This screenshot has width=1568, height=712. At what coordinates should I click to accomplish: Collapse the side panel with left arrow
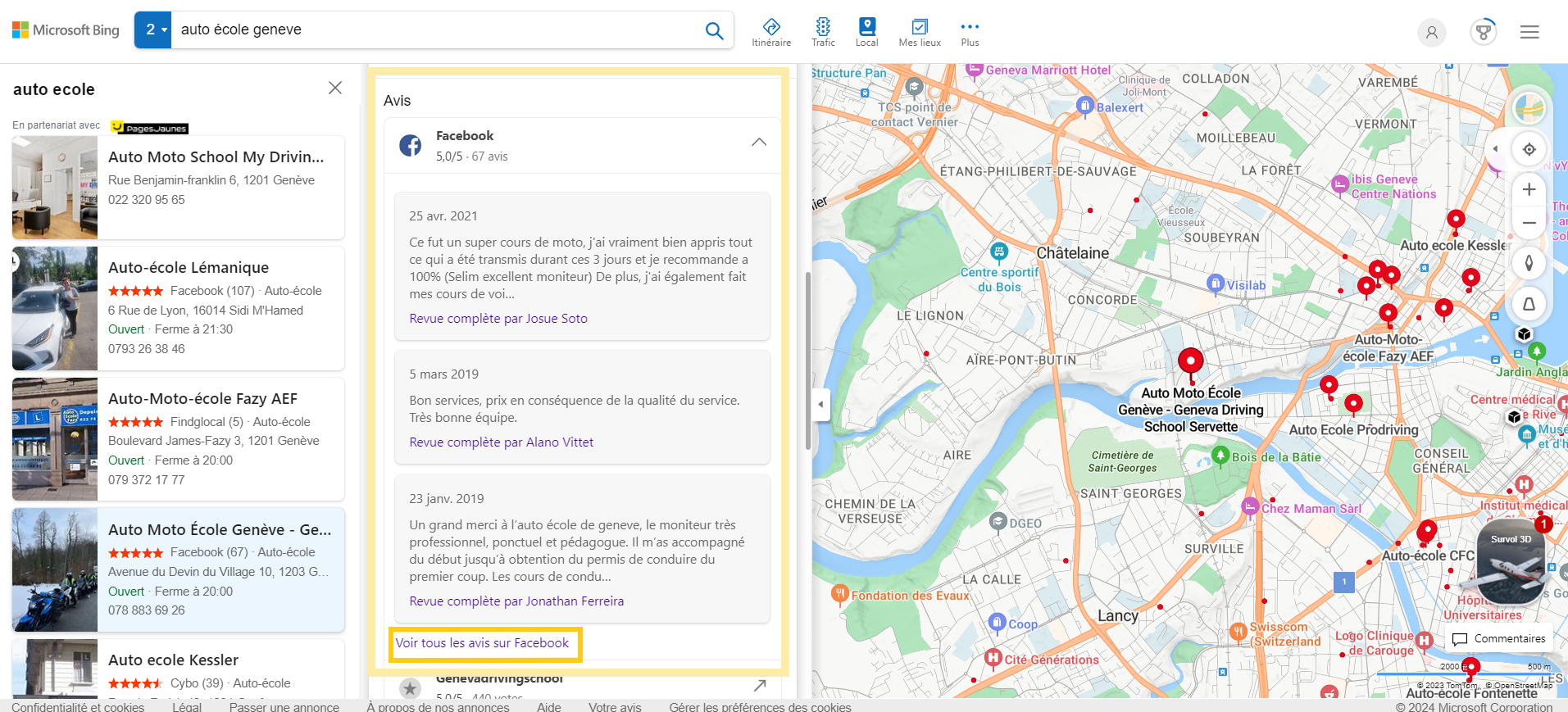coord(820,405)
